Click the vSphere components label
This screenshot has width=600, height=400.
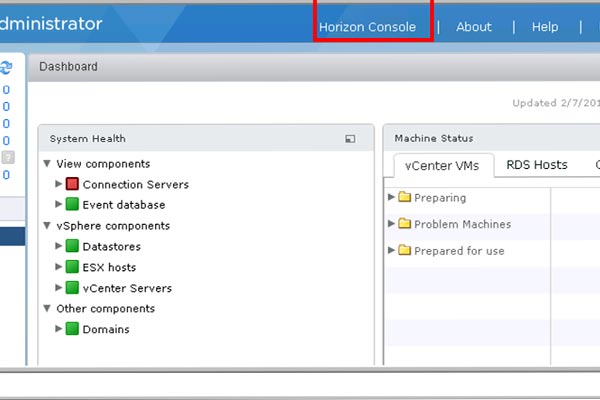113,226
